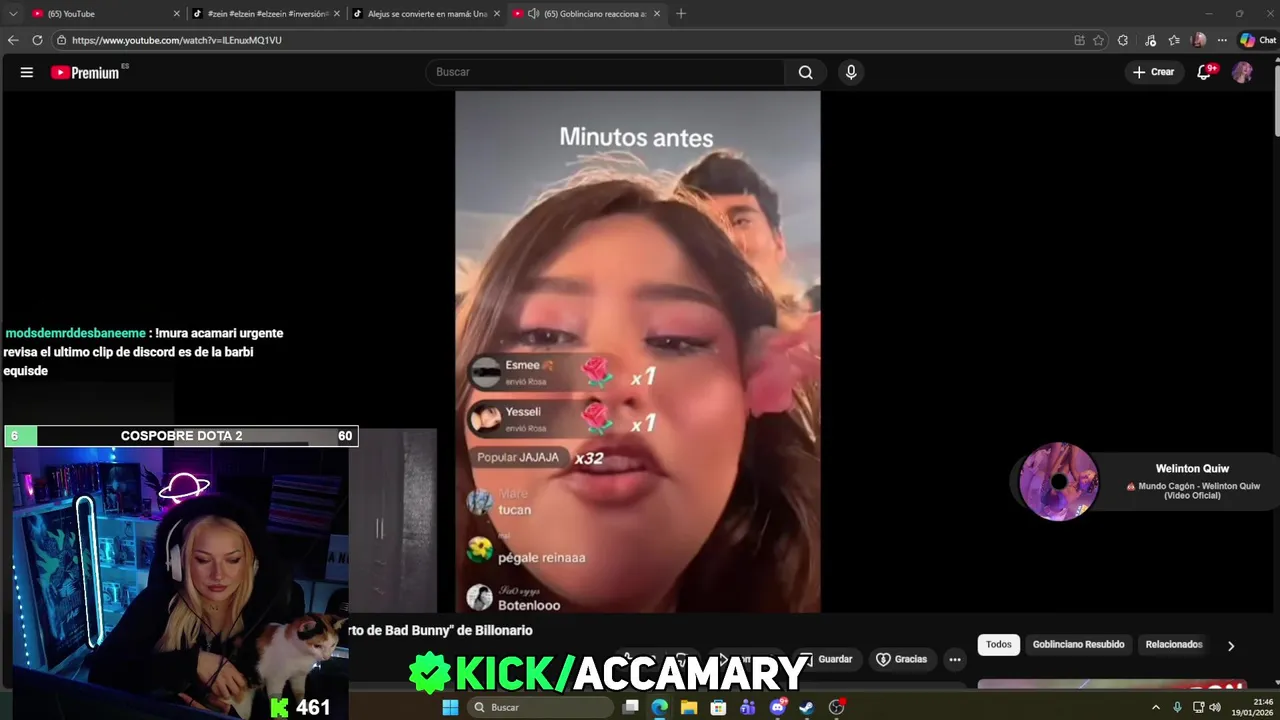Open the YouTube account avatar menu
The width and height of the screenshot is (1280, 720).
(x=1242, y=72)
